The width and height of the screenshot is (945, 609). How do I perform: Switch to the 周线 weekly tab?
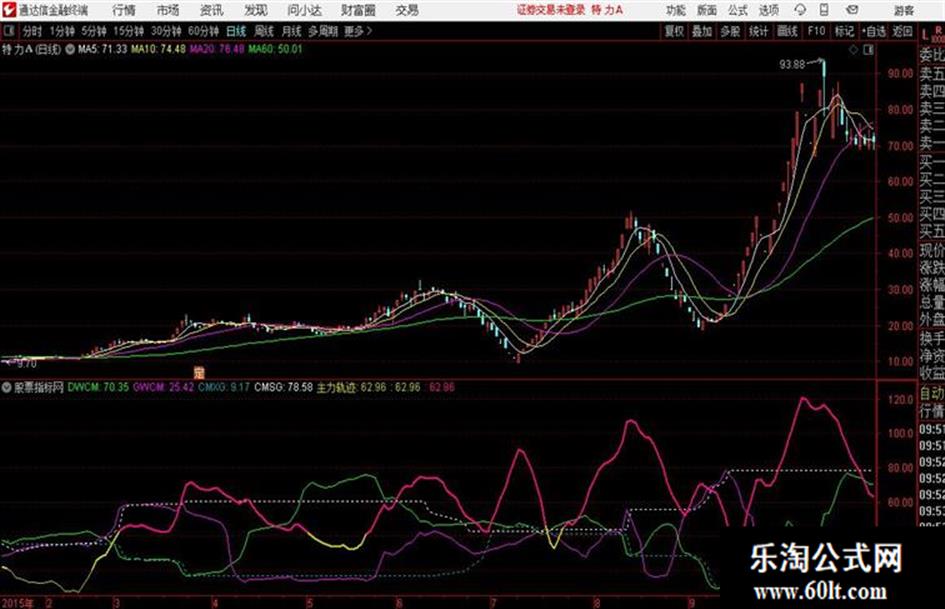tap(264, 31)
